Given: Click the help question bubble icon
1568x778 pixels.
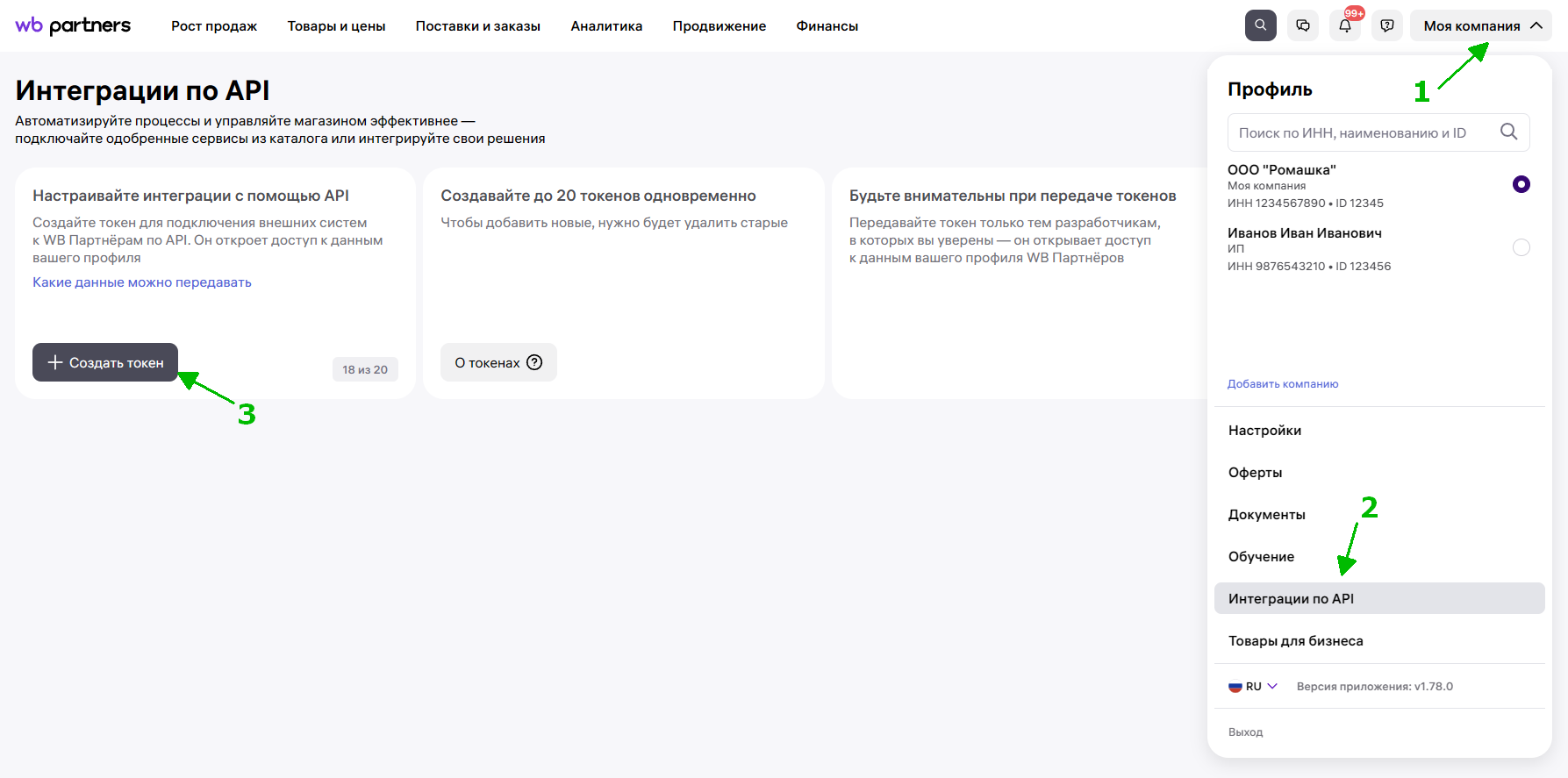Looking at the screenshot, I should [1387, 25].
